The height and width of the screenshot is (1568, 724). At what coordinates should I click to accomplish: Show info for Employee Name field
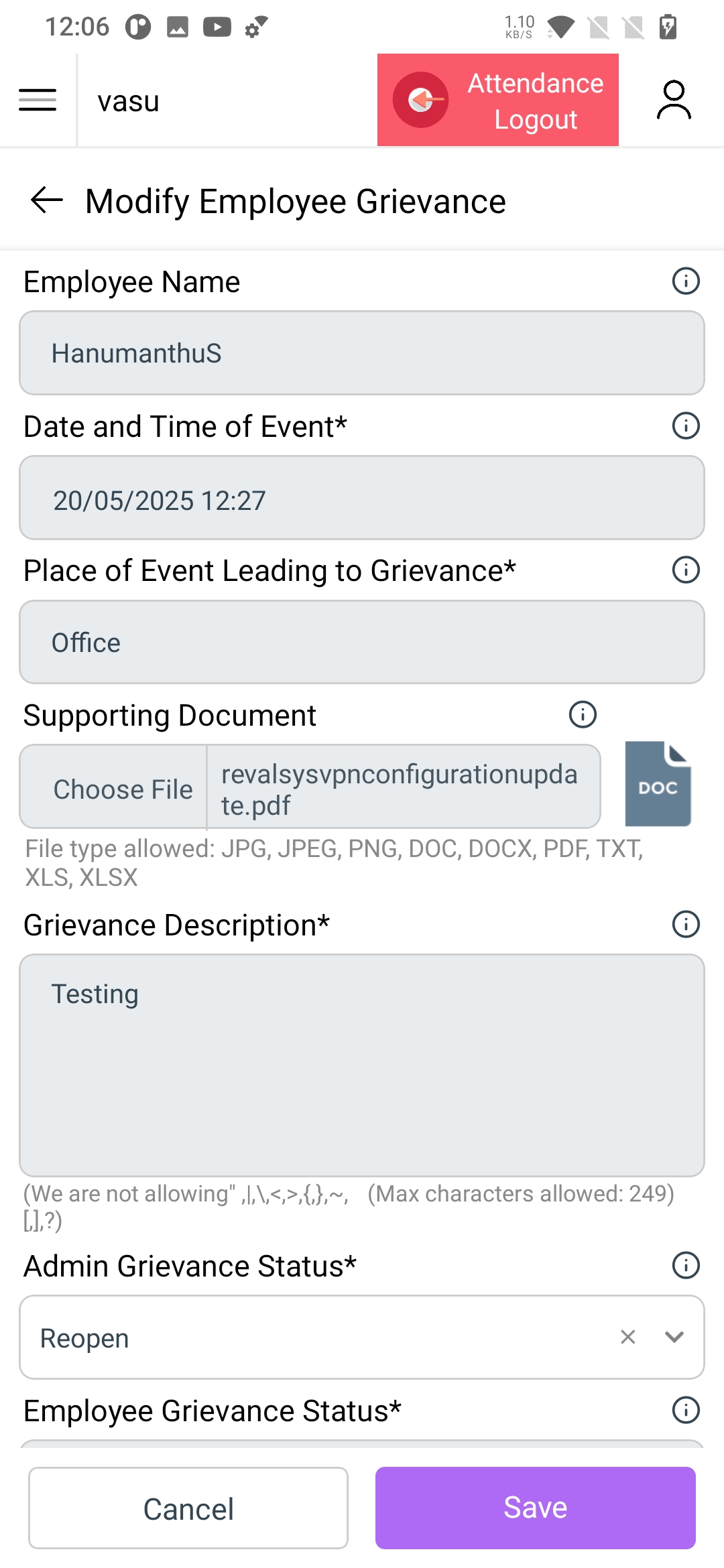pos(685,281)
